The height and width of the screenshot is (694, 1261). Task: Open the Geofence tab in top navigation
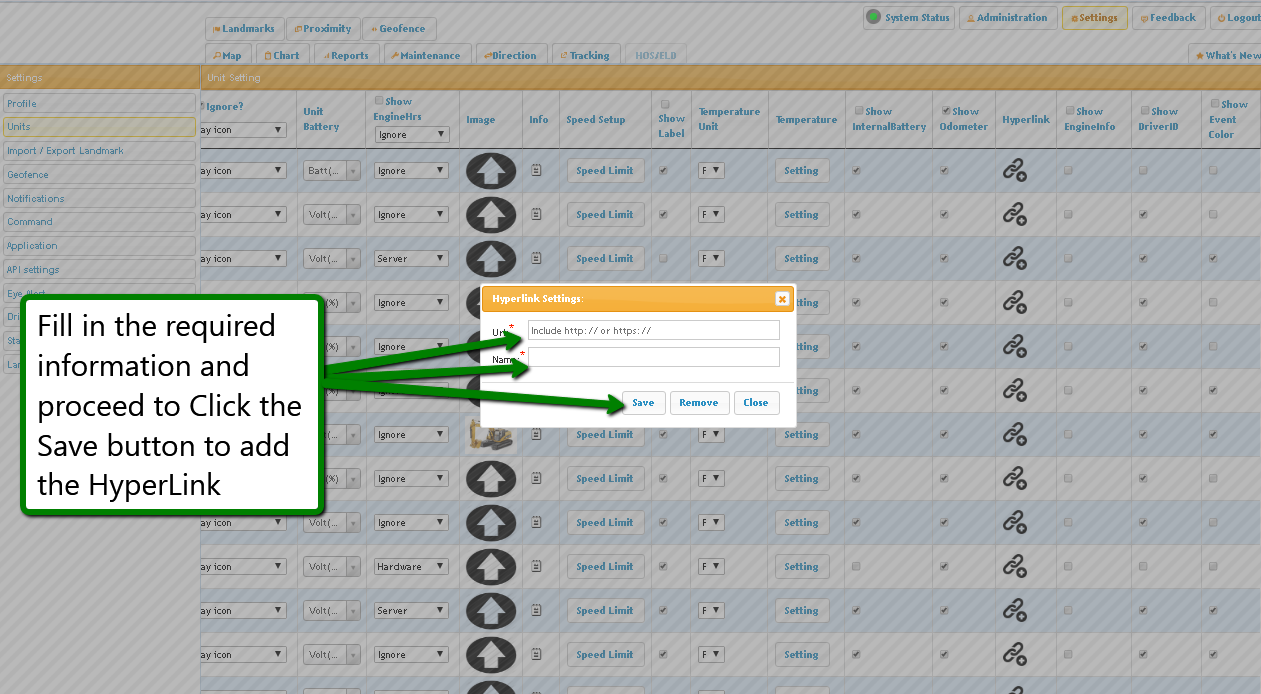(x=399, y=29)
